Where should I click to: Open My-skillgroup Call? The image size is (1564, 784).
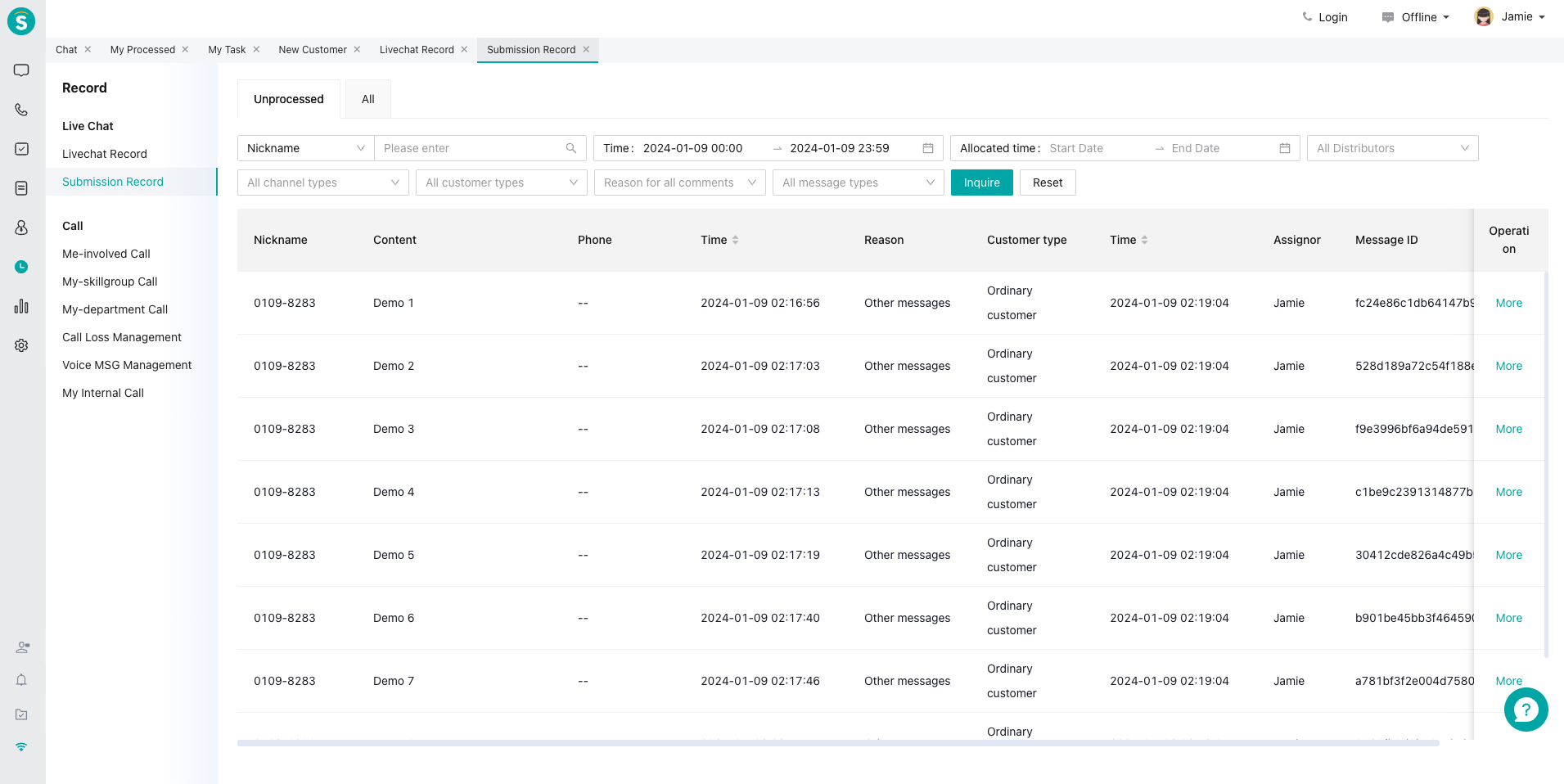pos(110,282)
